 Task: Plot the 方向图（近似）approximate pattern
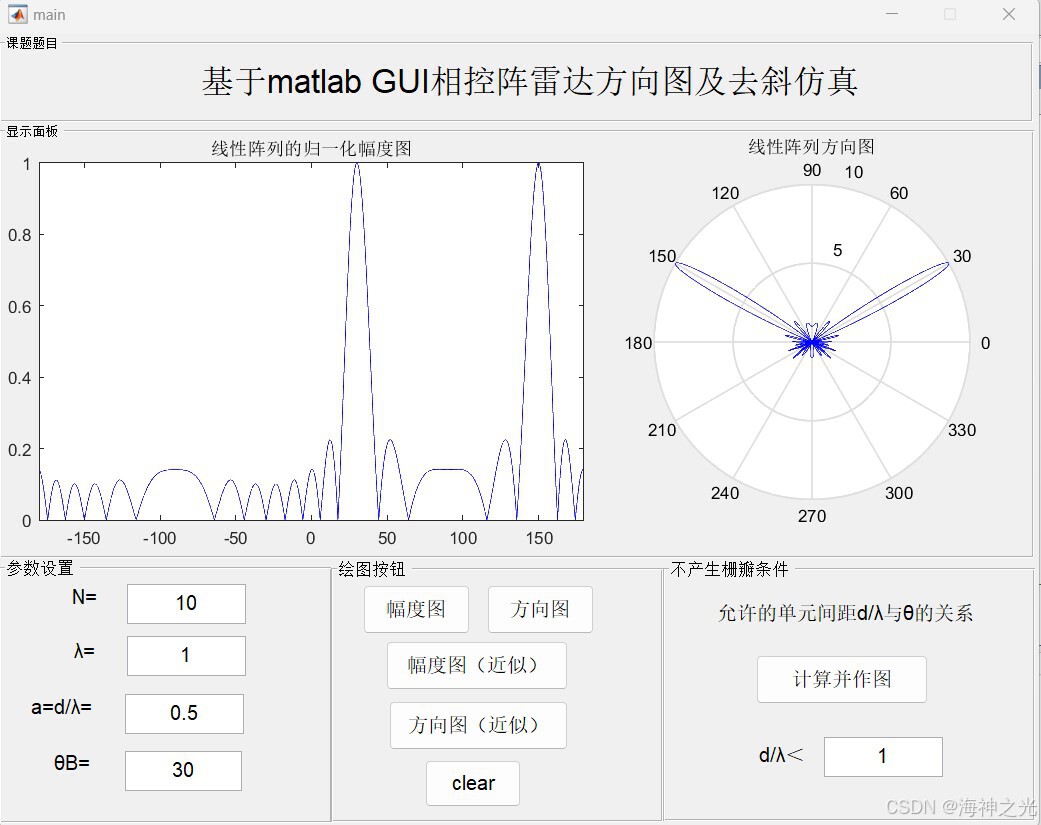tap(478, 725)
